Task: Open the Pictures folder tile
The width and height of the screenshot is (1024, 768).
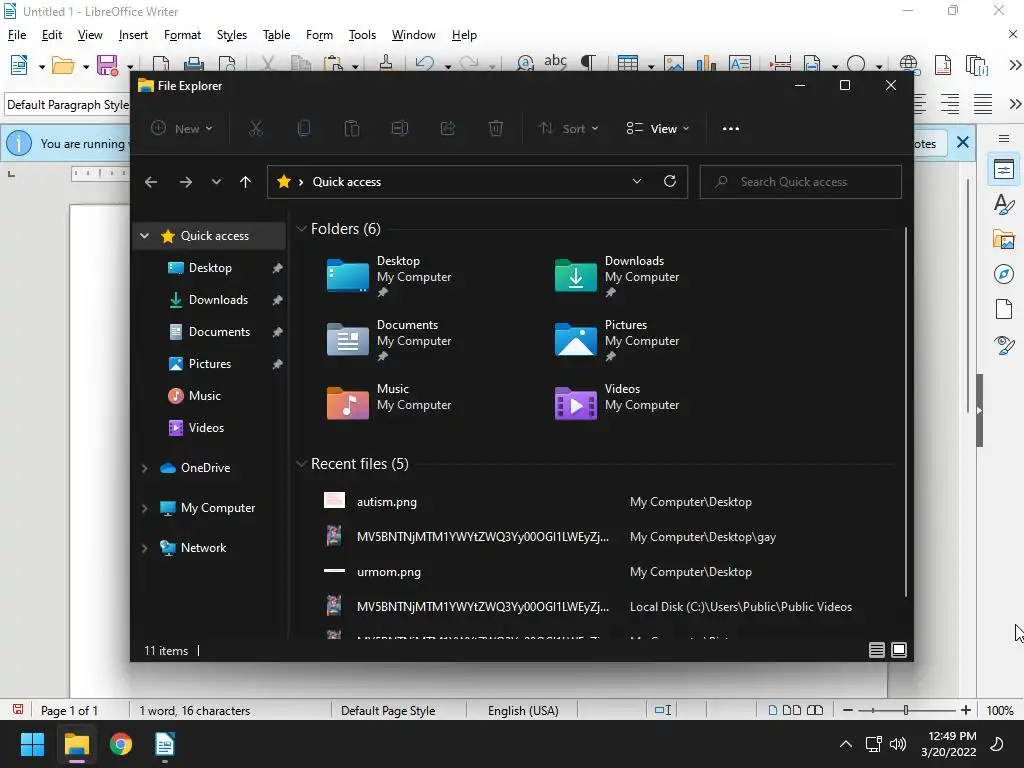Action: tap(617, 340)
